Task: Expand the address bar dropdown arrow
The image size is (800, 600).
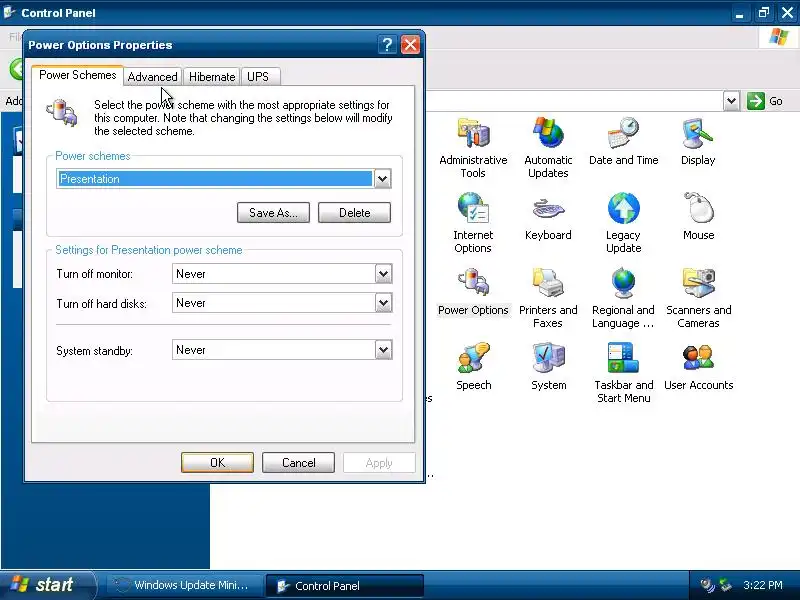Action: (731, 101)
